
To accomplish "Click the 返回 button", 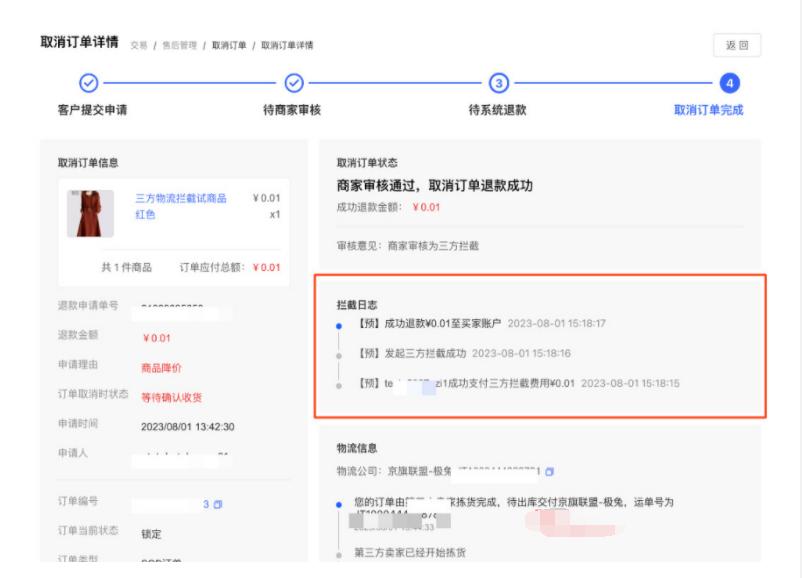I will point(736,45).
